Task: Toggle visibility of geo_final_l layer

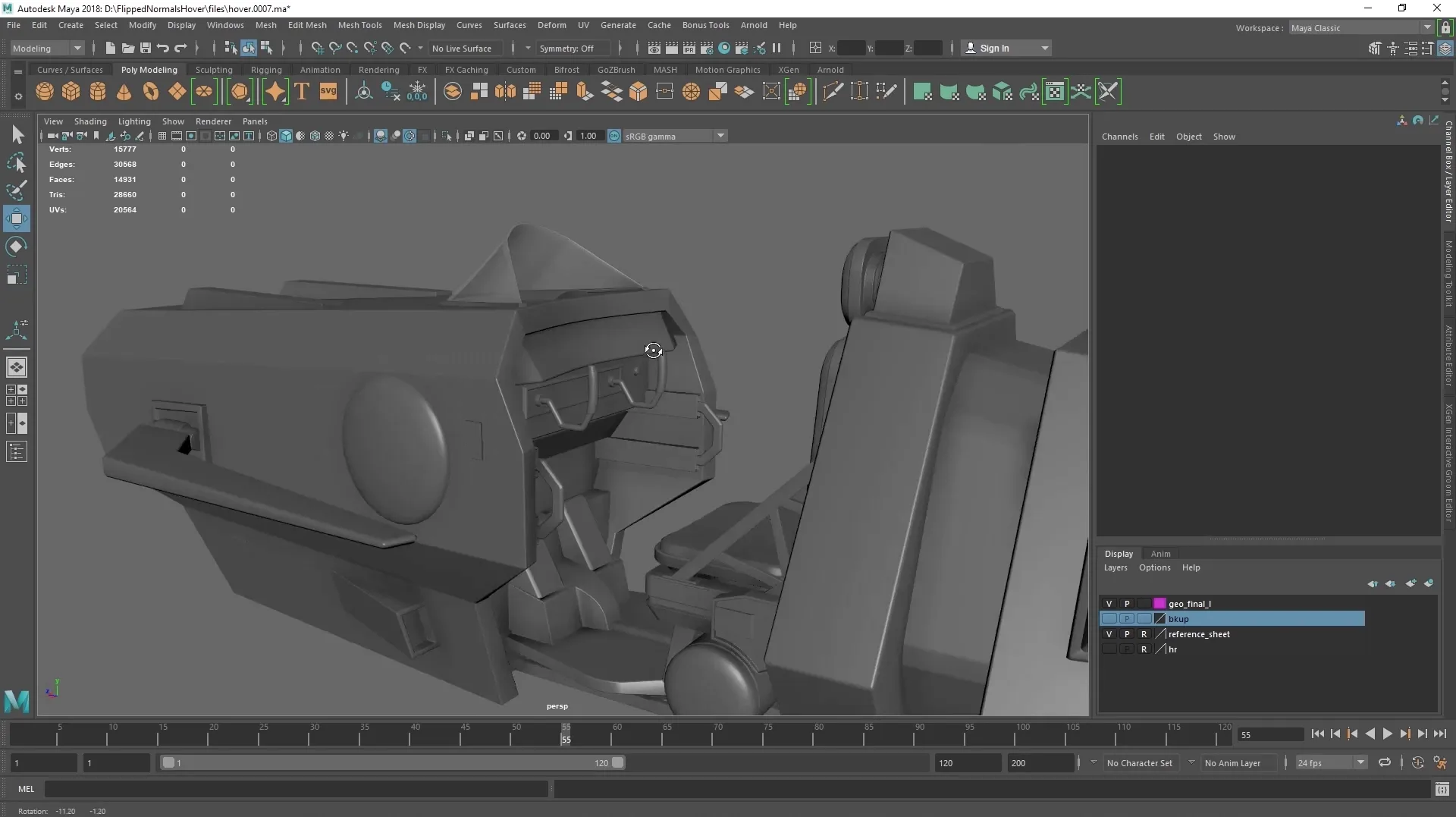Action: click(x=1109, y=604)
